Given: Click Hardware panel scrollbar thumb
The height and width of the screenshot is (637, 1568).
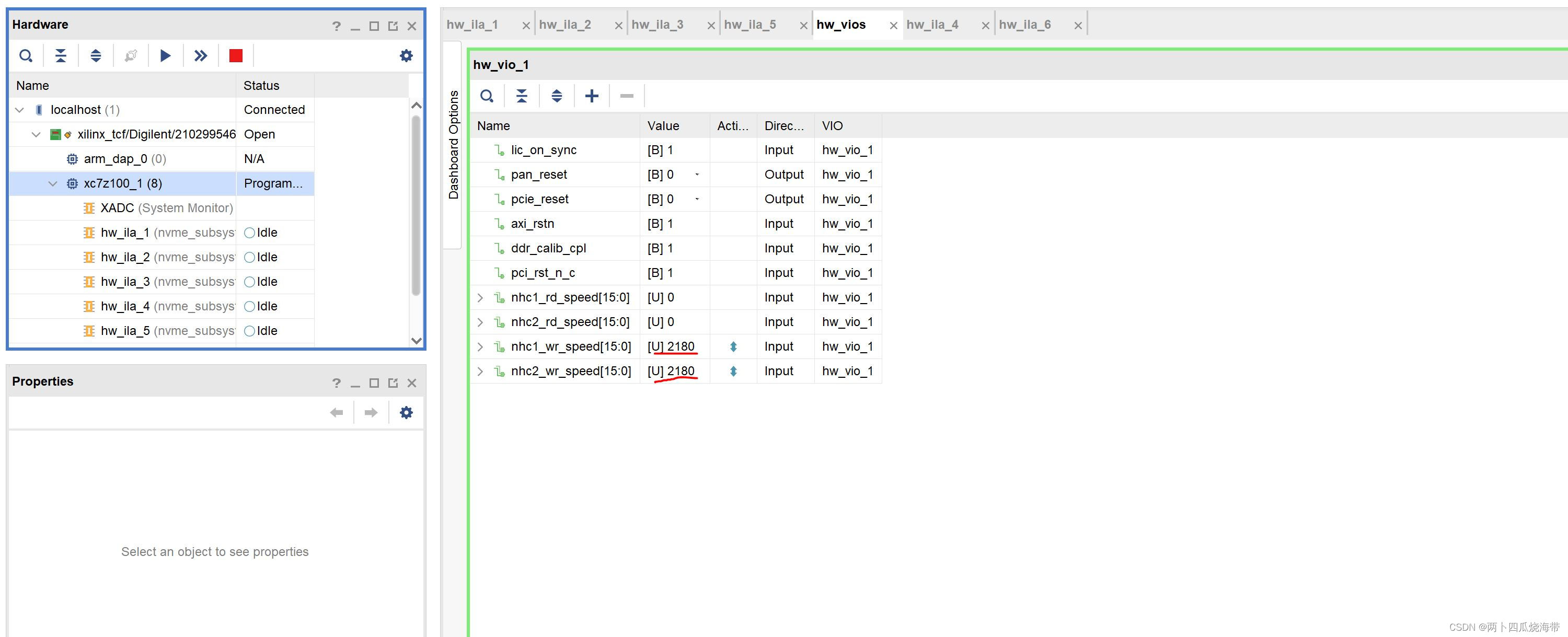Looking at the screenshot, I should (x=417, y=205).
